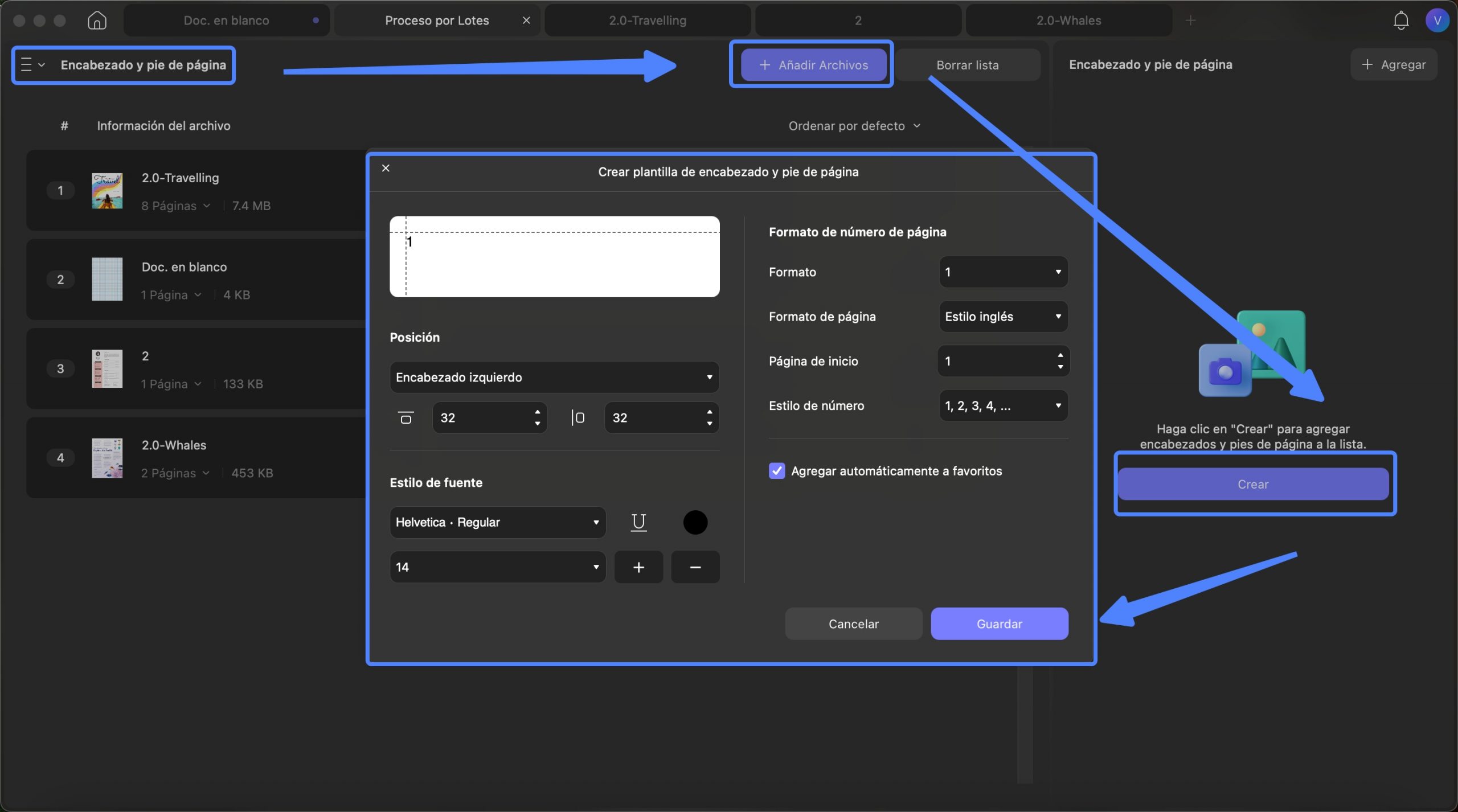
Task: Open the Posición Encabezado izquierdo dropdown
Action: (x=554, y=377)
